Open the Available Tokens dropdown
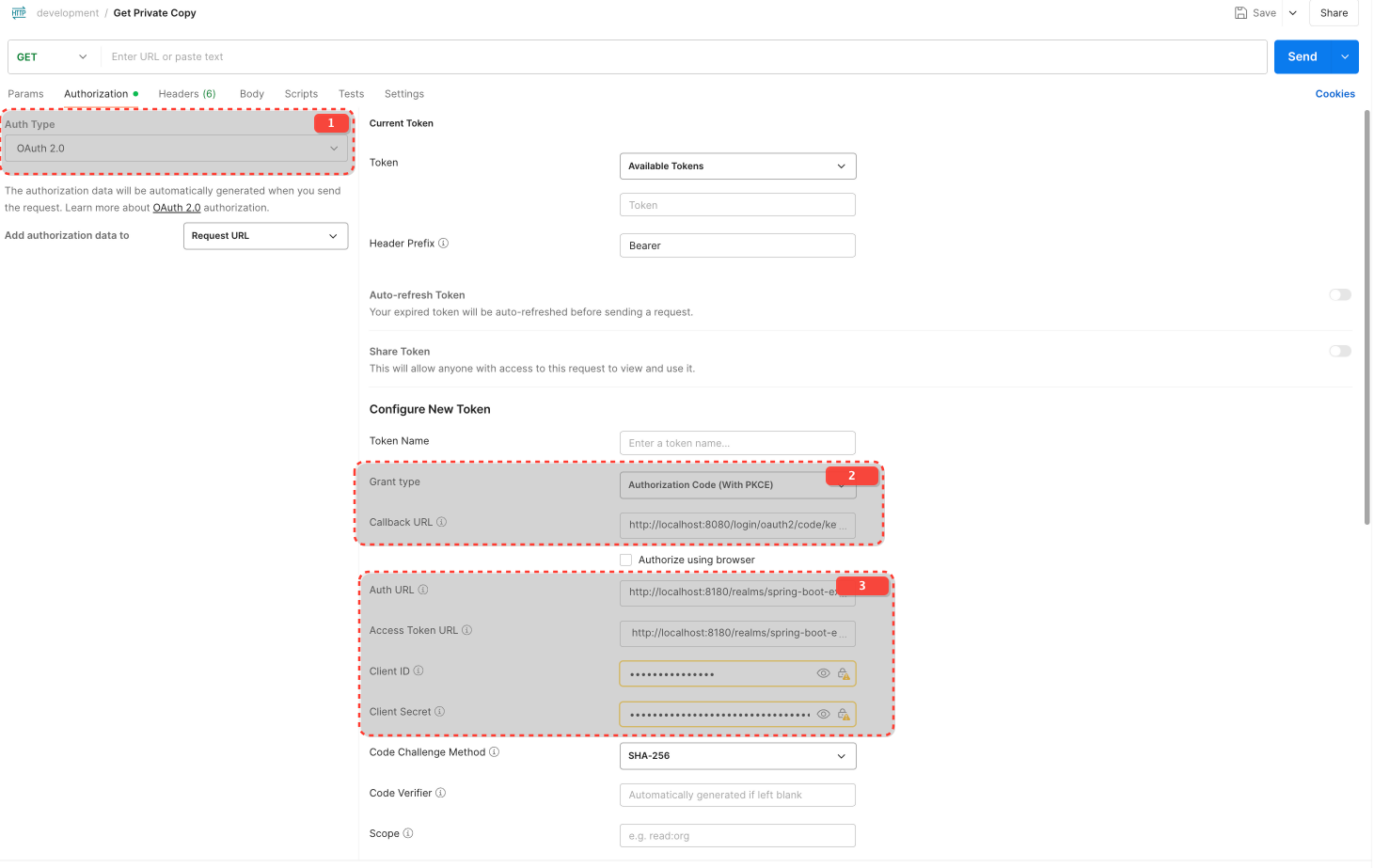Image resolution: width=1374 pixels, height=868 pixels. pos(737,166)
